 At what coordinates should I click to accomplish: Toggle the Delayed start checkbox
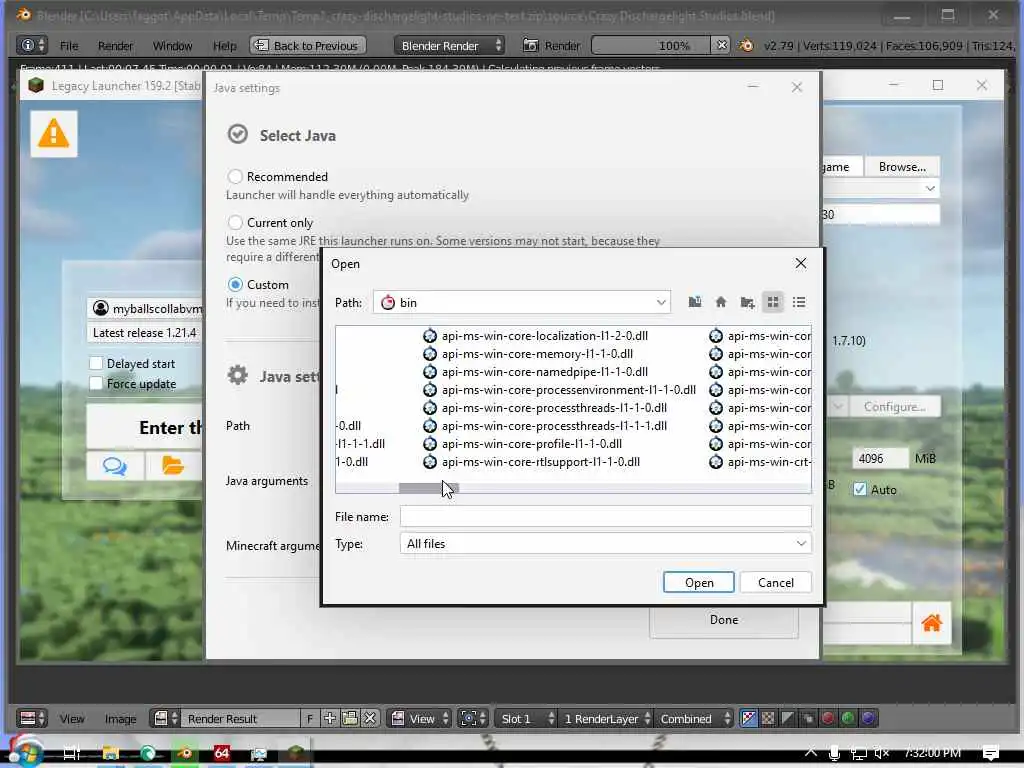coord(96,363)
